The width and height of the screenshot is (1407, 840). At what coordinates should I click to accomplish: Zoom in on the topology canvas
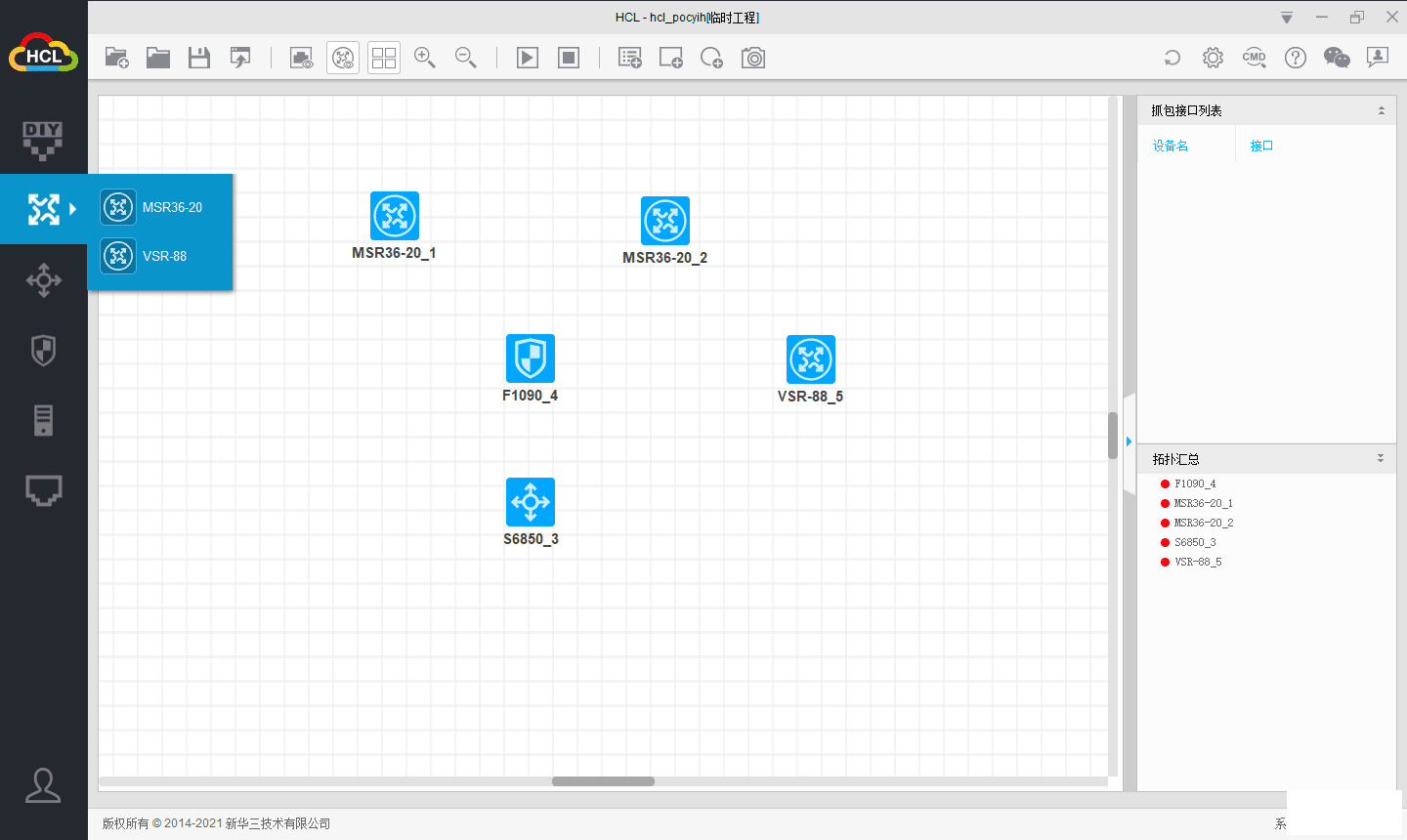pyautogui.click(x=425, y=58)
